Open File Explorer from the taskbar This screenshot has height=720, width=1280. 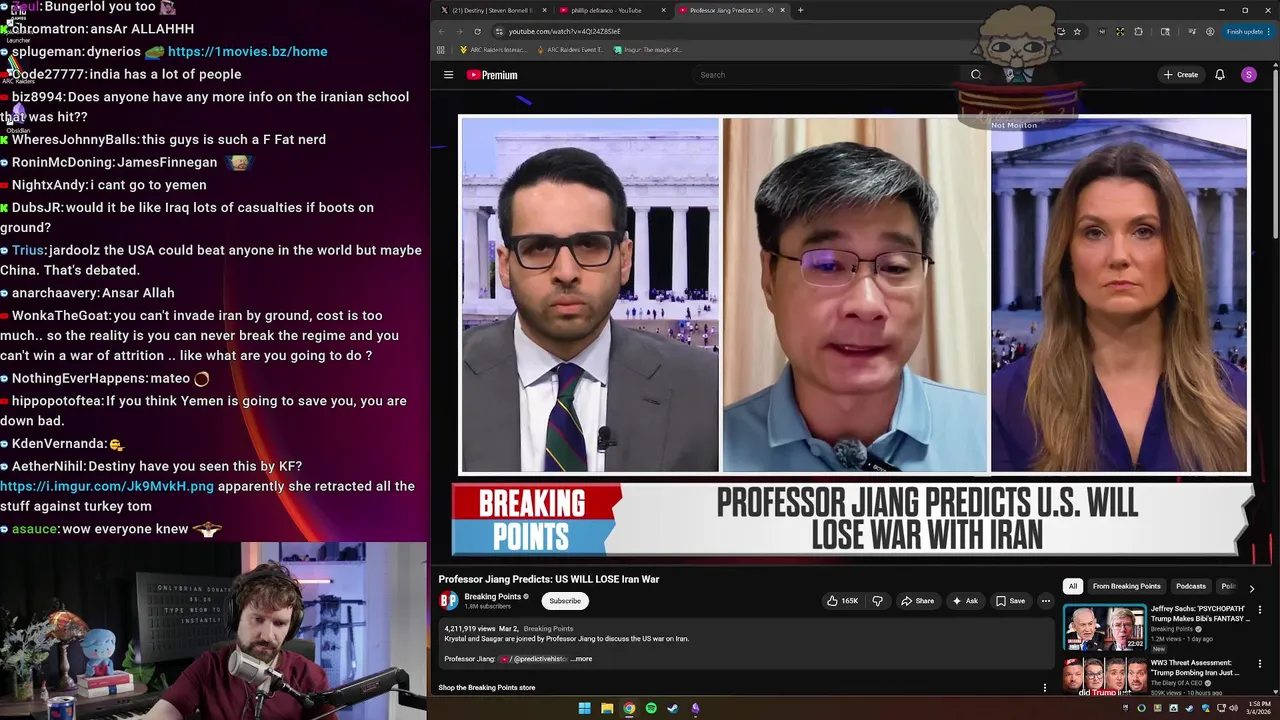click(x=607, y=708)
